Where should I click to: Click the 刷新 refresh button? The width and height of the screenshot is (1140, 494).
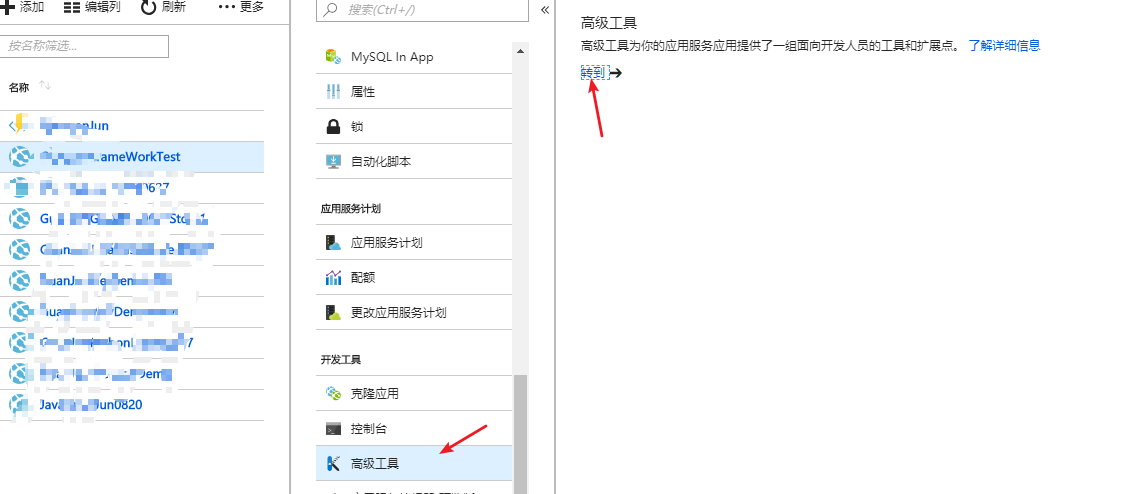tap(163, 7)
